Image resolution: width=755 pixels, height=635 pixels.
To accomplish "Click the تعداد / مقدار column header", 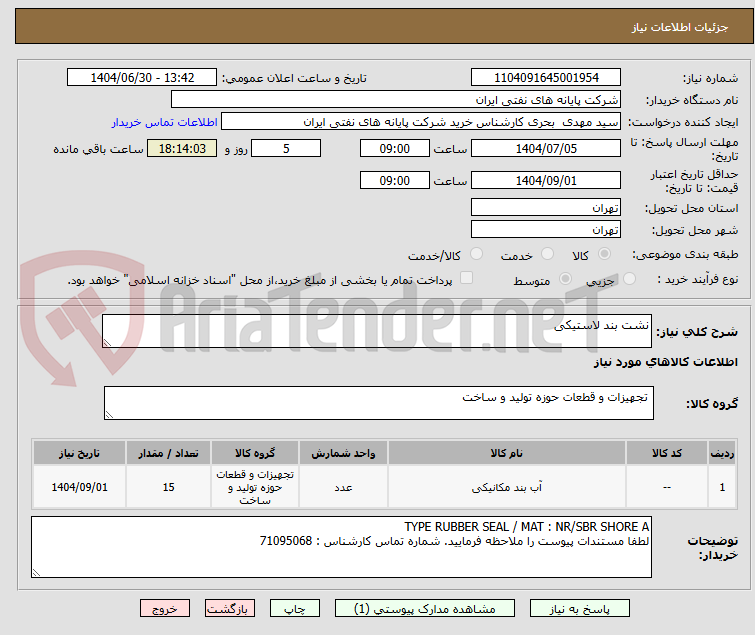I will click(168, 453).
